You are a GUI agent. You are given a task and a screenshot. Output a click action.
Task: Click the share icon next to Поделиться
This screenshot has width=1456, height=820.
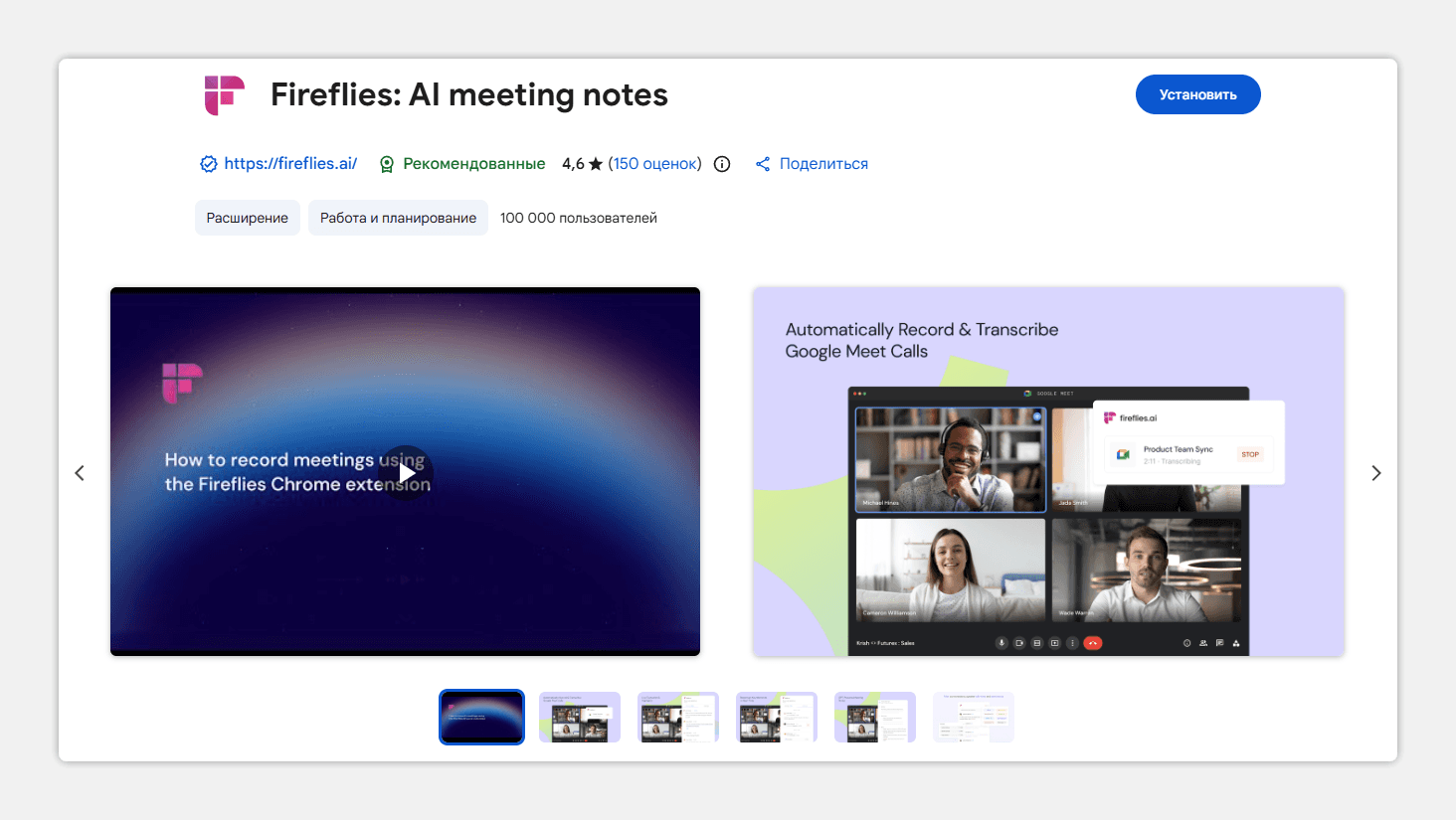[763, 164]
